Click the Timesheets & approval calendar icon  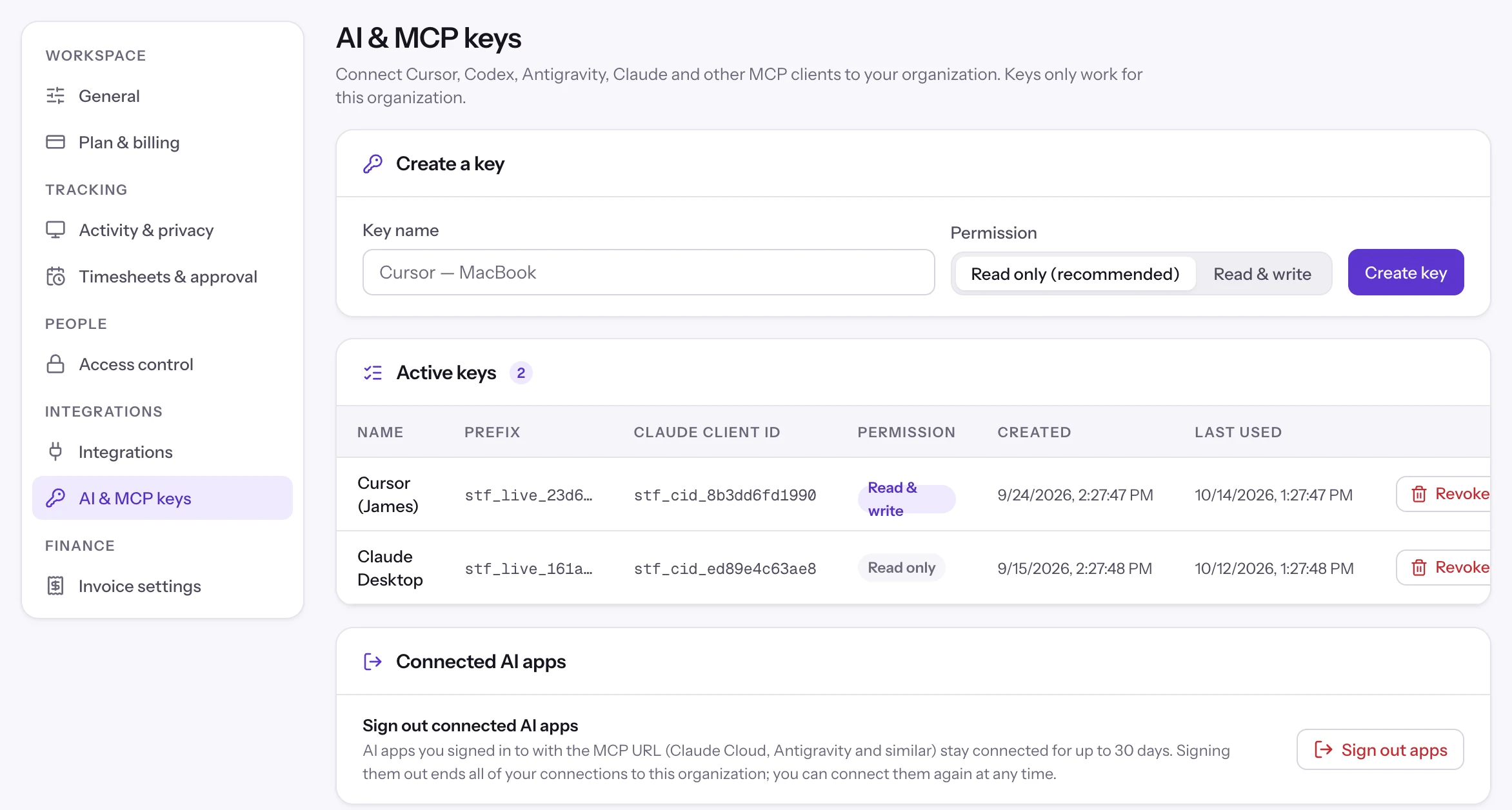pyautogui.click(x=55, y=277)
